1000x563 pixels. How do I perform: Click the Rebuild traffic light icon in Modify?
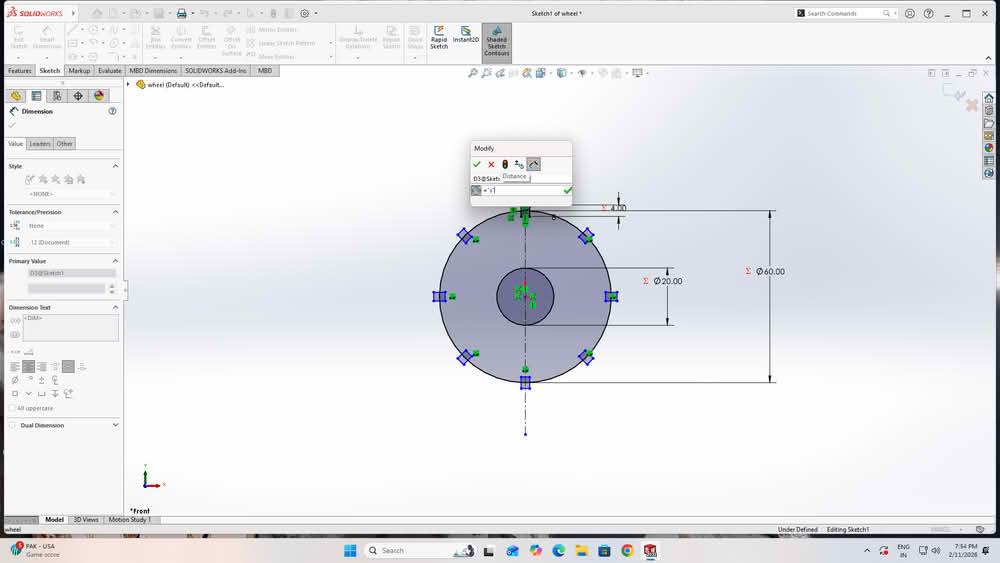(505, 165)
